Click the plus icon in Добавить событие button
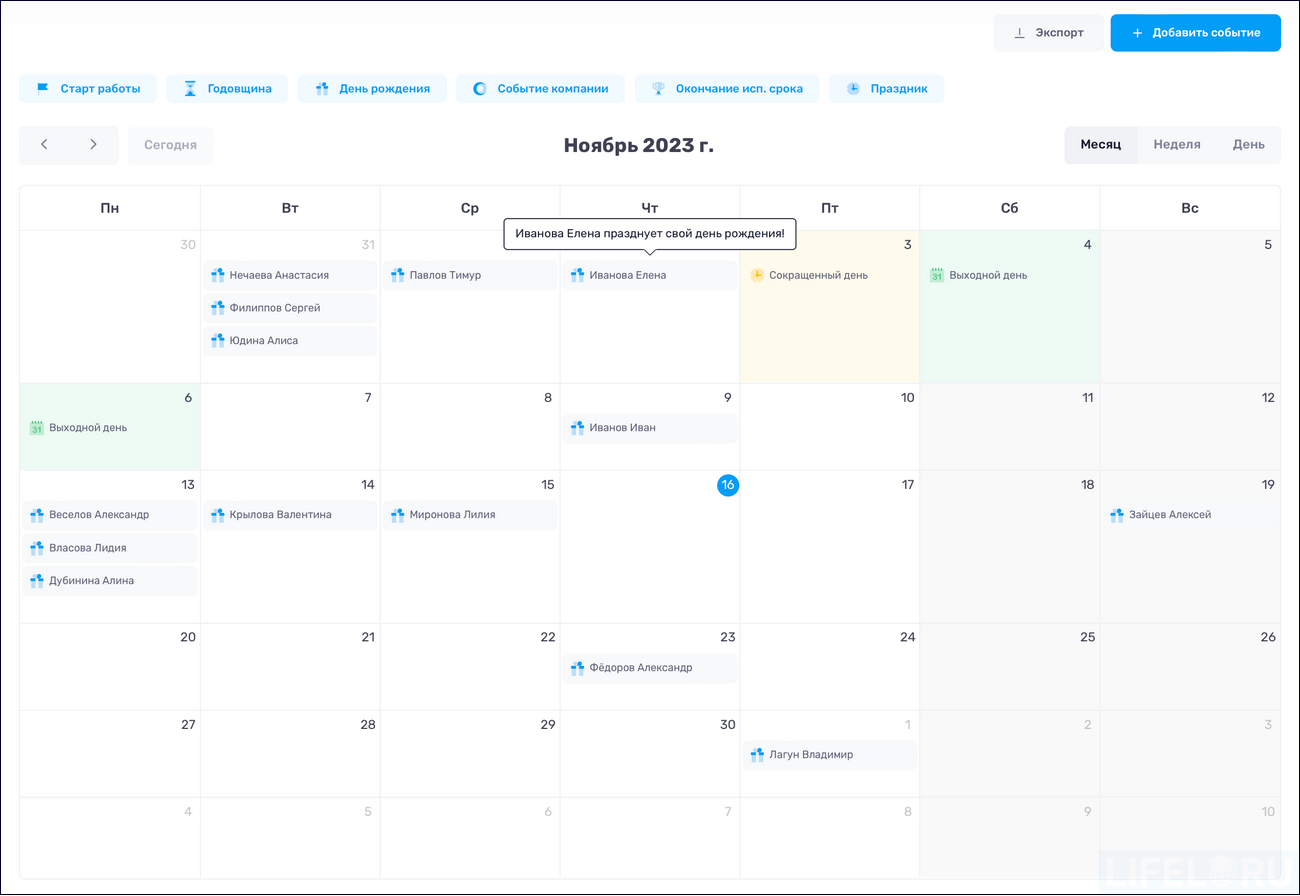1300x896 pixels. pyautogui.click(x=1136, y=32)
